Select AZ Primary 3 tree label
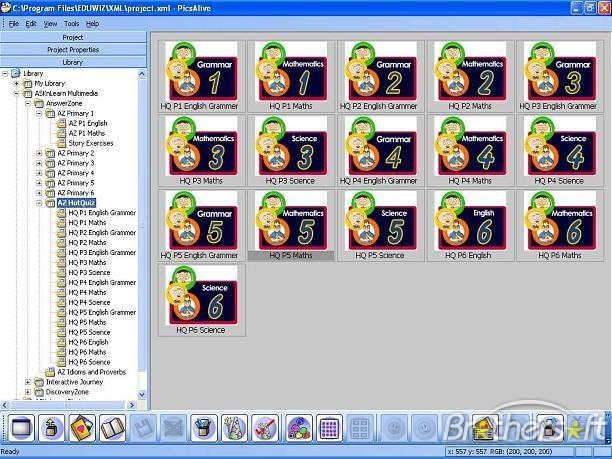 pos(76,163)
